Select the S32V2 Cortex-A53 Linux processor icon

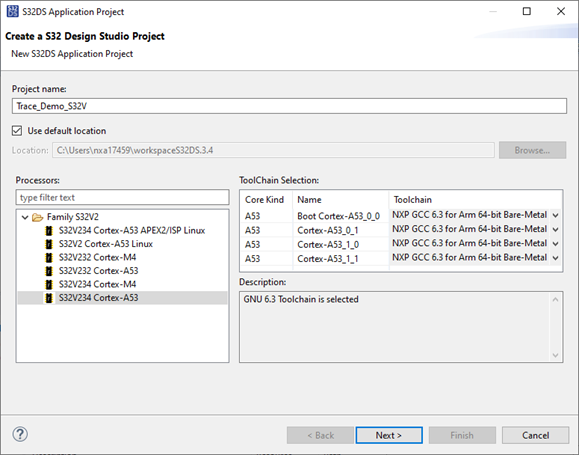click(49, 244)
